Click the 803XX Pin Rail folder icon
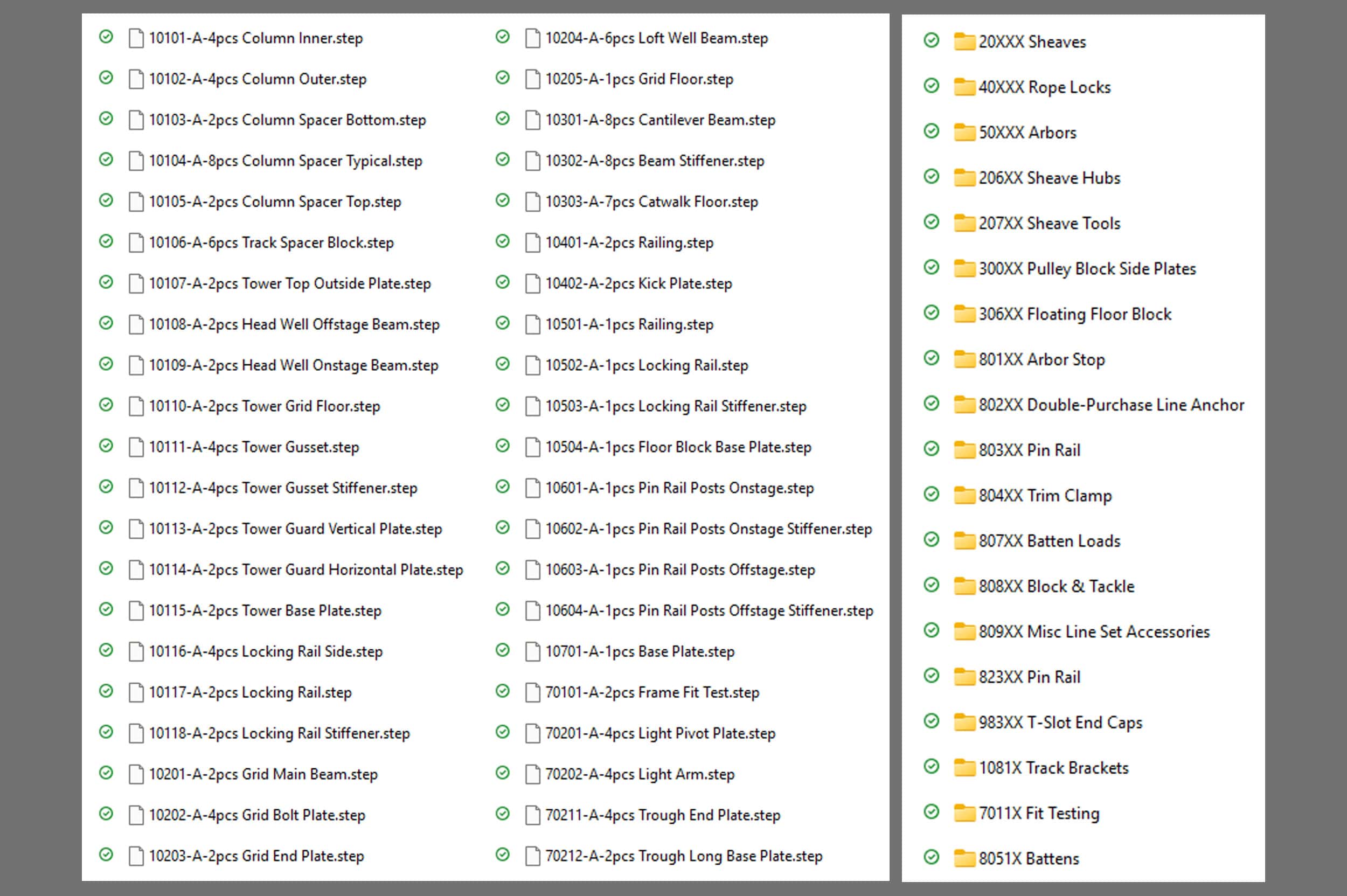Viewport: 1347px width, 896px height. coord(964,450)
